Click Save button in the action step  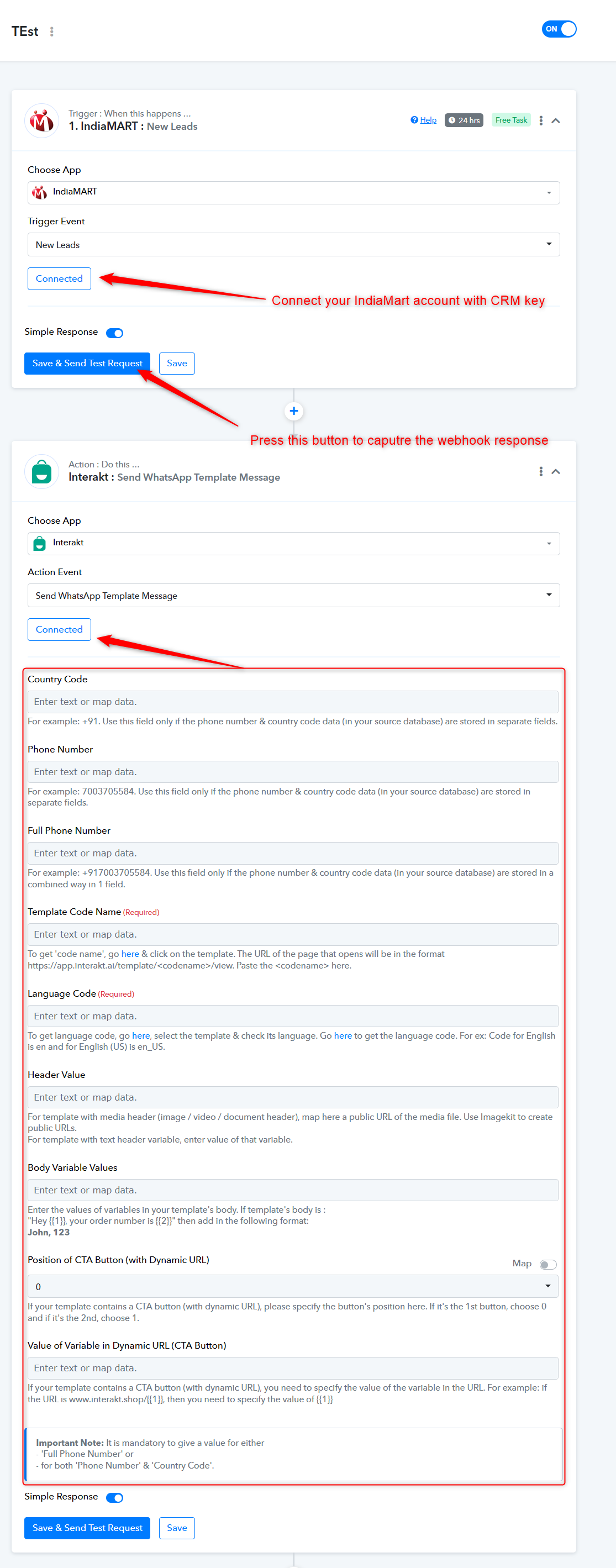[177, 1528]
